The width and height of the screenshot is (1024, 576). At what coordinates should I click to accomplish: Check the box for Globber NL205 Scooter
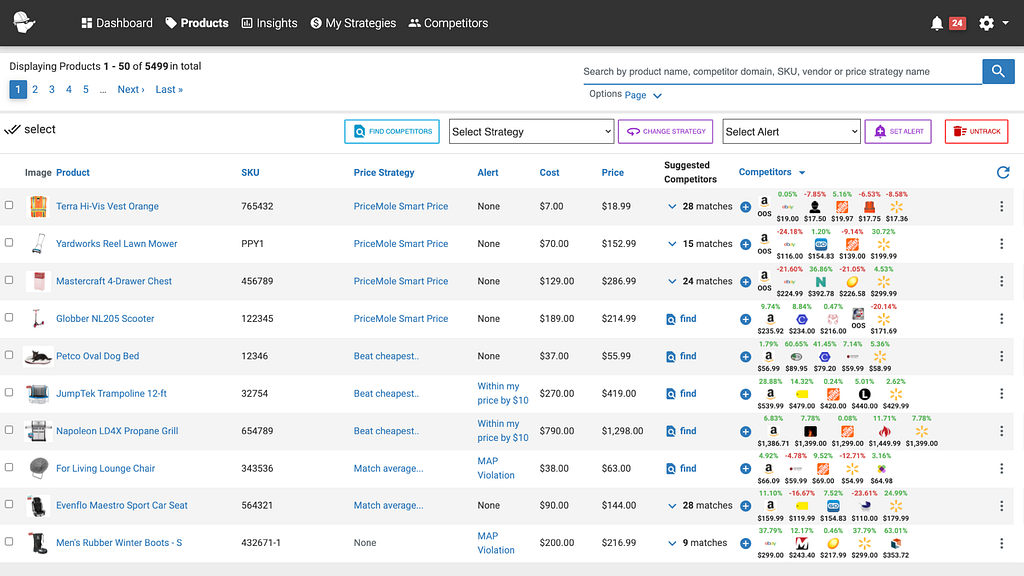(x=9, y=317)
